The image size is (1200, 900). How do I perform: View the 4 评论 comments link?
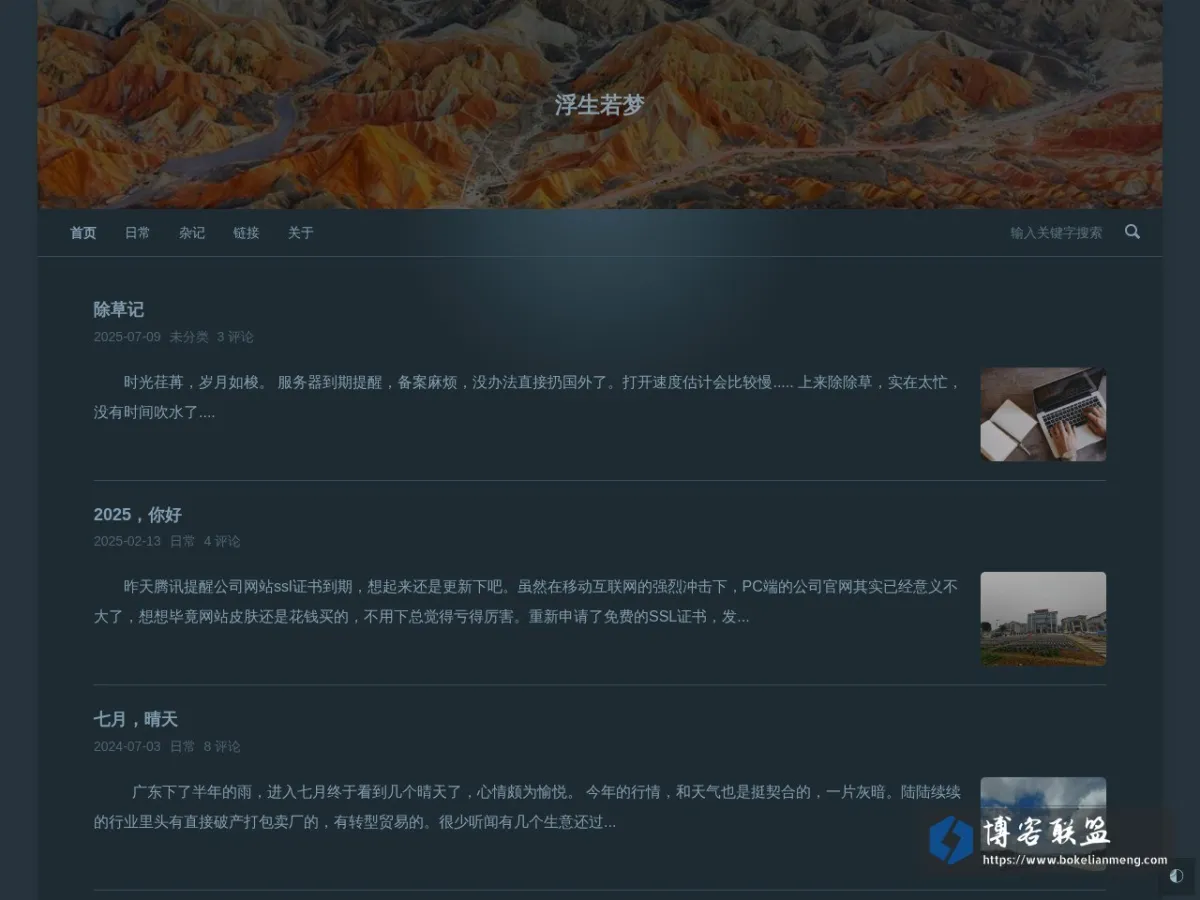pos(222,542)
